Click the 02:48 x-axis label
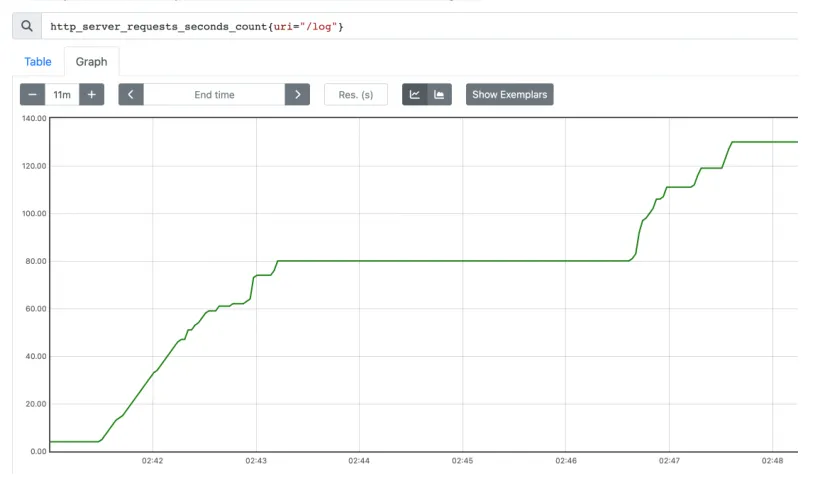This screenshot has height=481, width=821. [x=772, y=461]
